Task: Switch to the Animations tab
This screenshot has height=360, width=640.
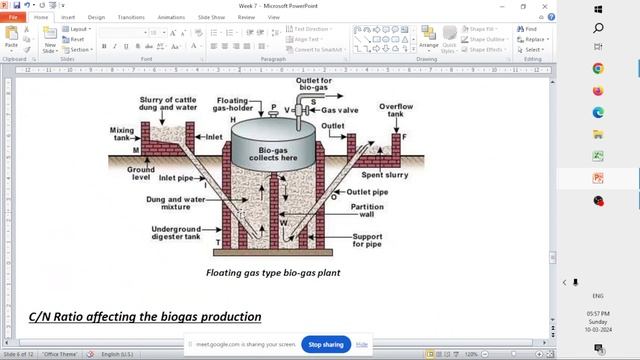Action: tap(171, 18)
